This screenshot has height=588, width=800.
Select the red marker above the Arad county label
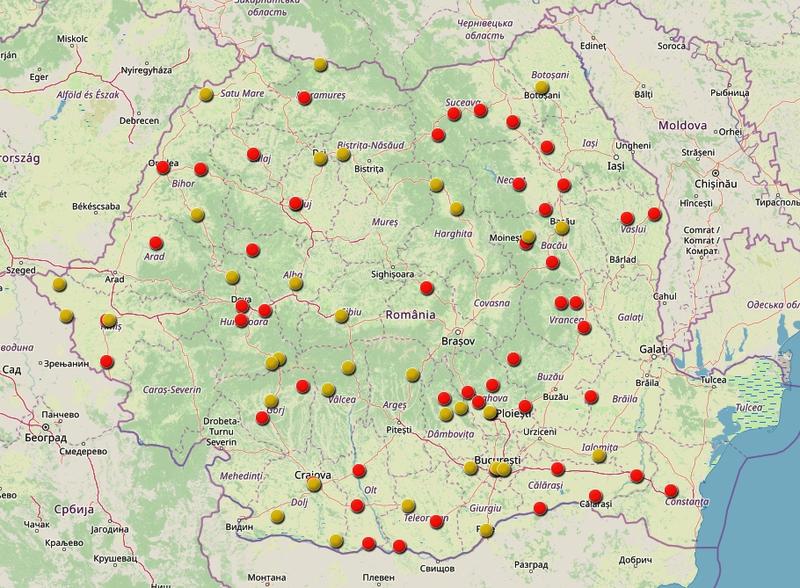(x=156, y=242)
